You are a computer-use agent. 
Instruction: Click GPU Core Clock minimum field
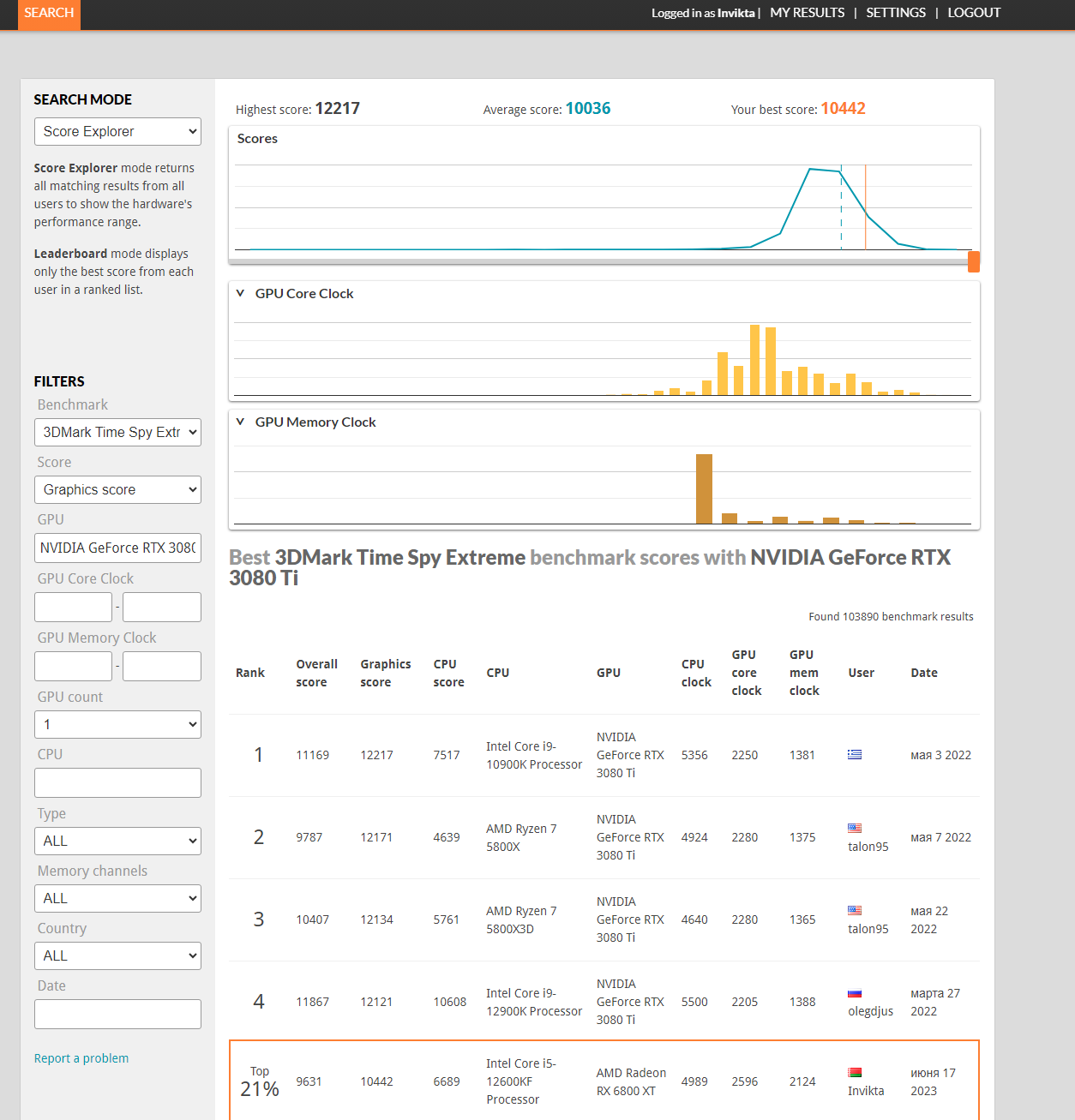(73, 607)
